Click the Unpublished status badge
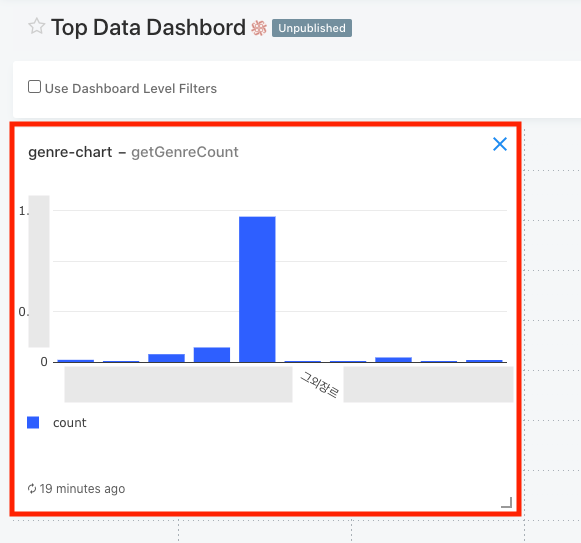 tap(312, 28)
